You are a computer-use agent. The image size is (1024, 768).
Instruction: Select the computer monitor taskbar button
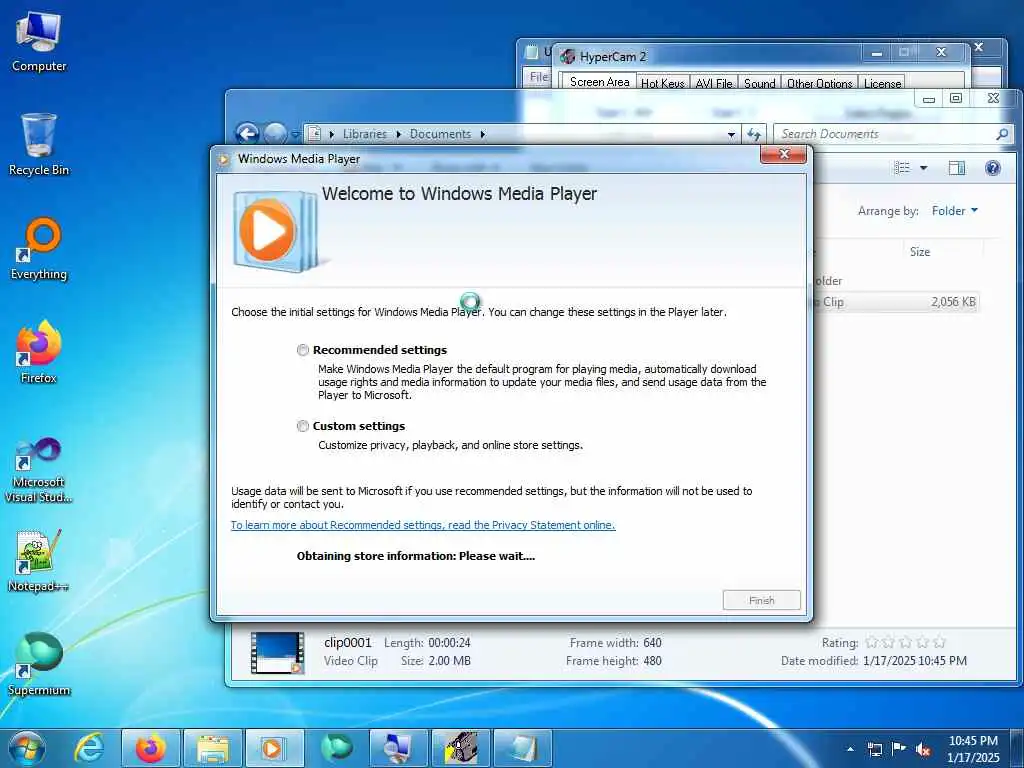(398, 748)
